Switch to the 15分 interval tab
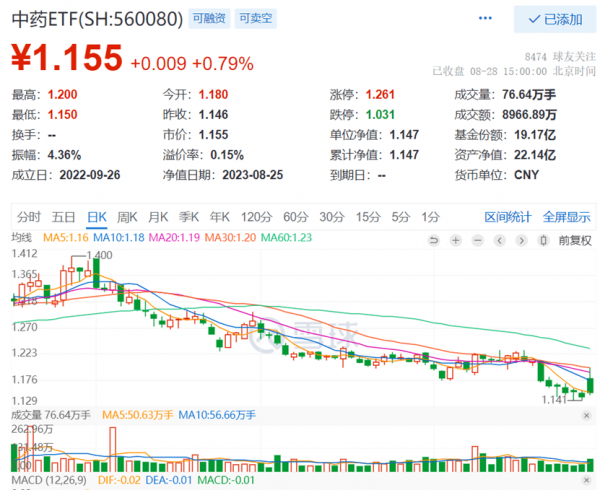Screen dimensions: 600x490 pyautogui.click(x=368, y=217)
